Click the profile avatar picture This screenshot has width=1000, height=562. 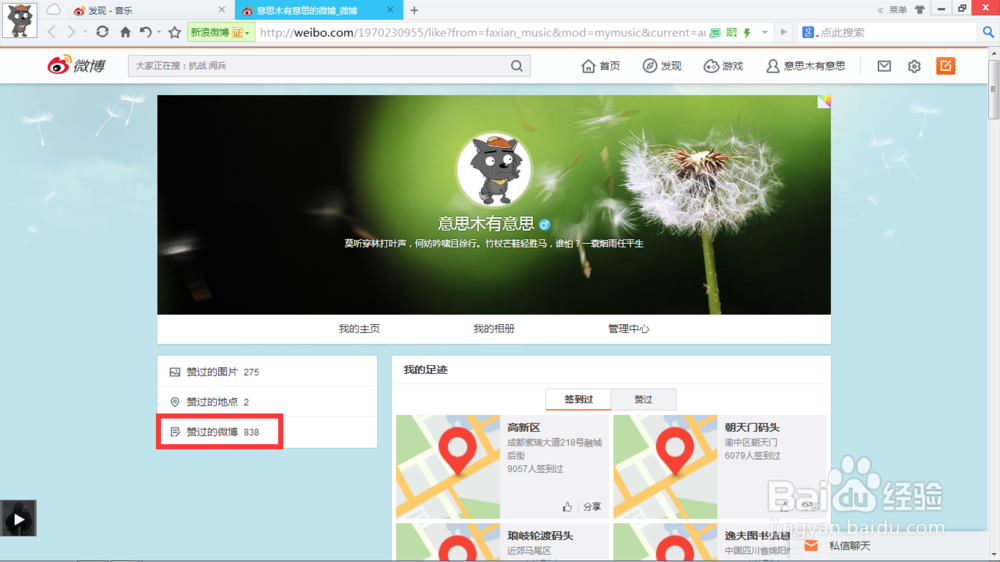pyautogui.click(x=494, y=169)
